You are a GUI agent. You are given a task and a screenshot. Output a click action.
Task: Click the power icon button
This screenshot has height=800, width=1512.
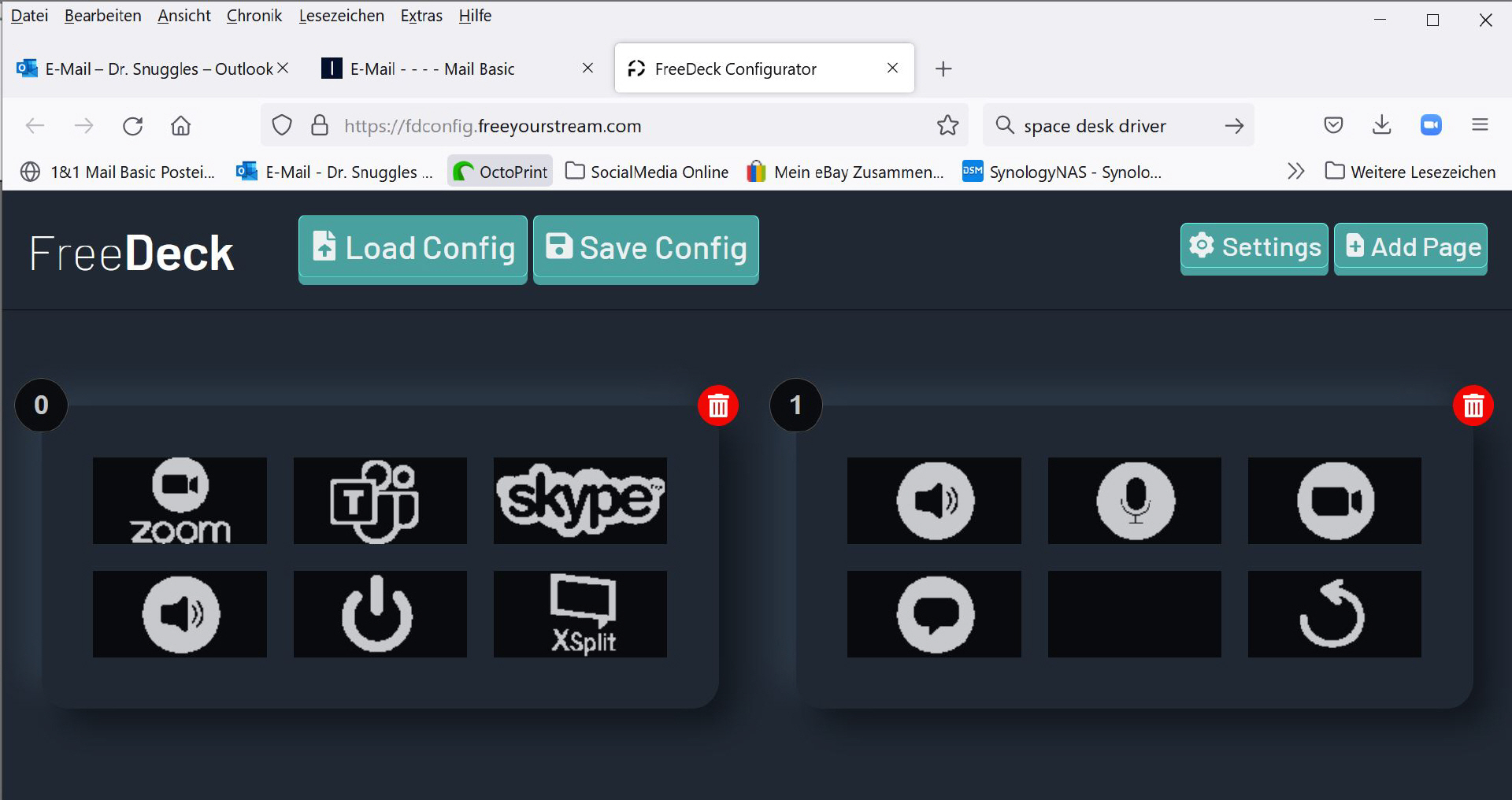tap(380, 614)
